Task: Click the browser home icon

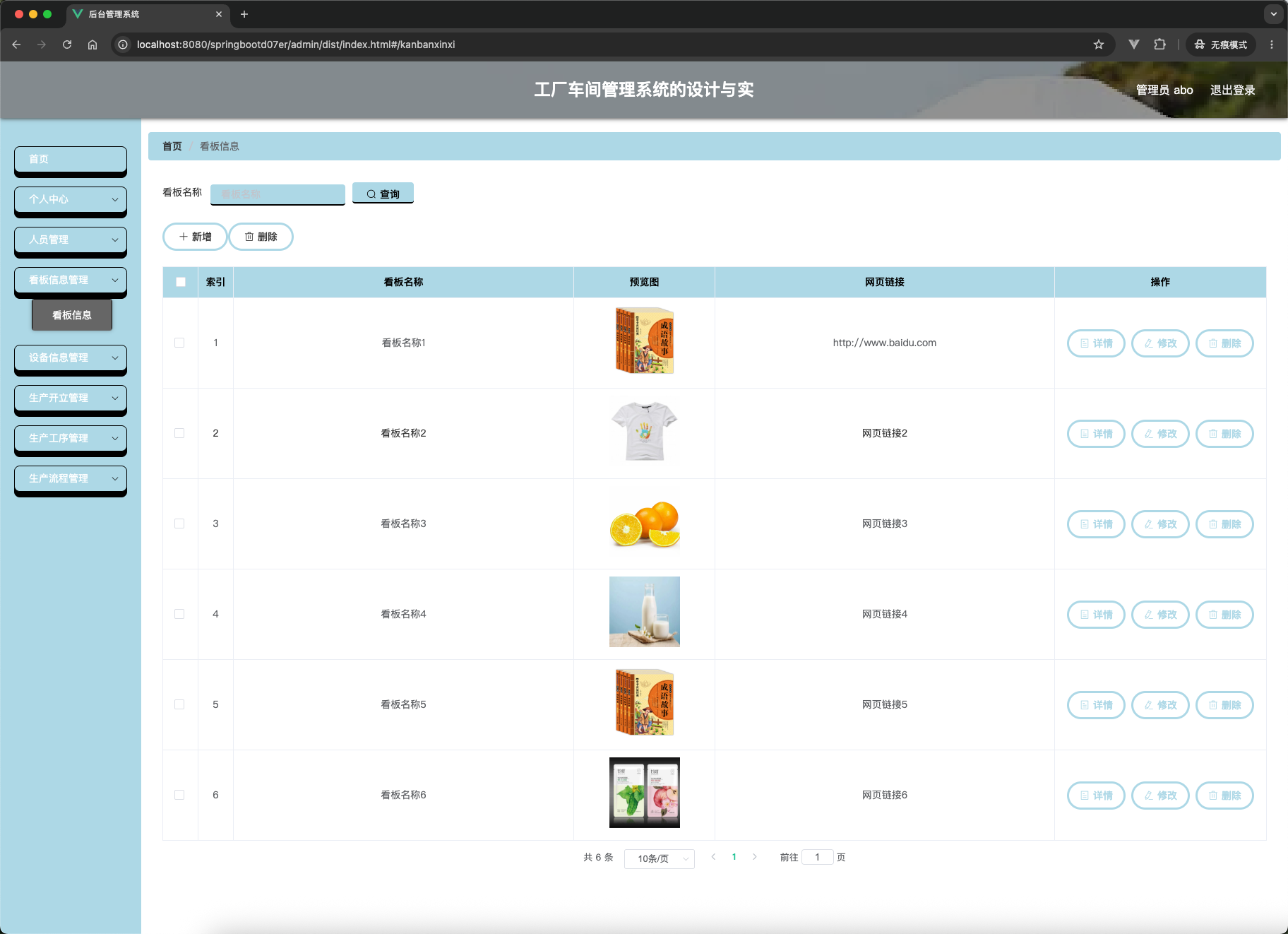Action: (x=93, y=45)
